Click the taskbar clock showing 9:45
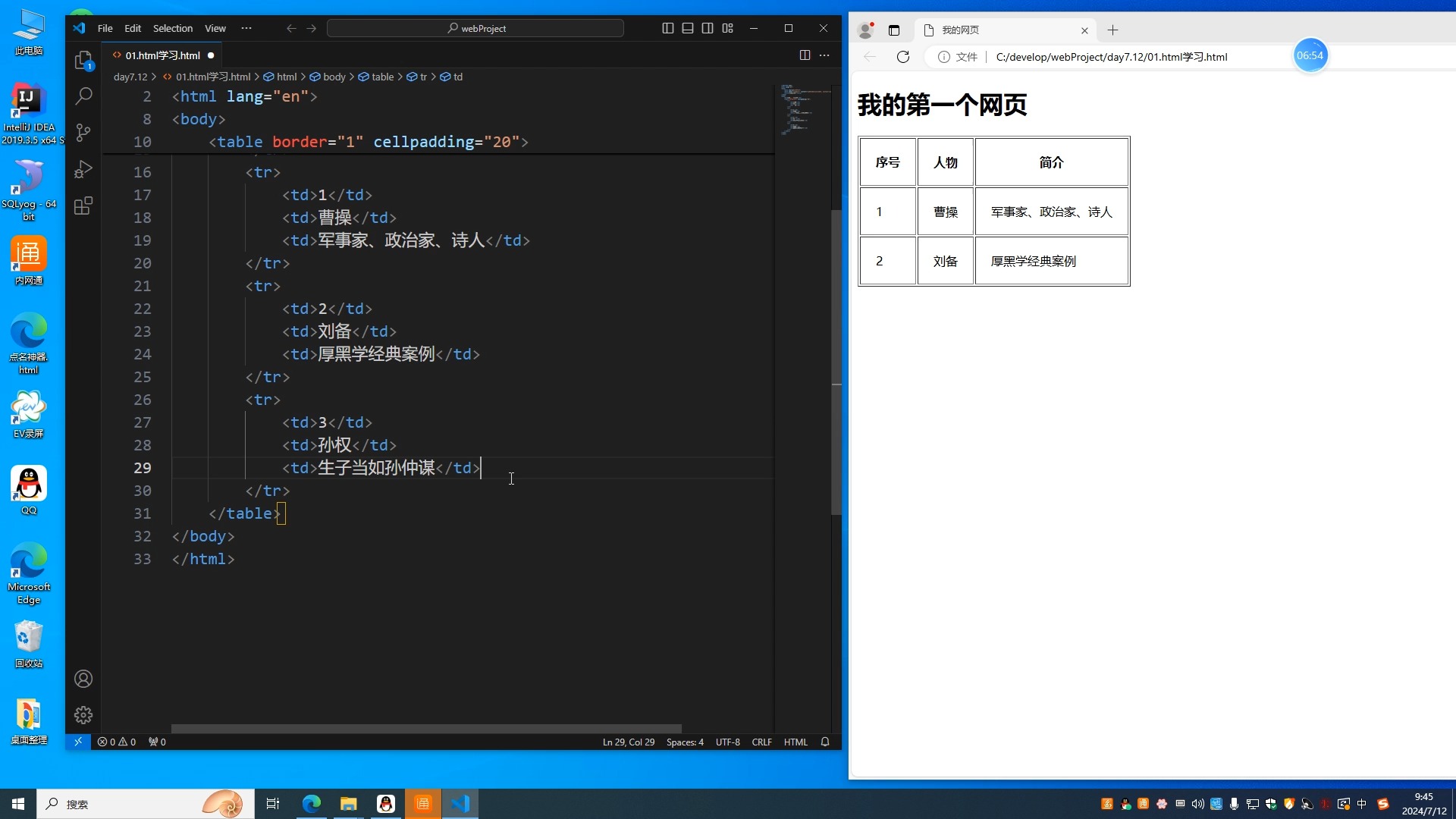 (1423, 804)
